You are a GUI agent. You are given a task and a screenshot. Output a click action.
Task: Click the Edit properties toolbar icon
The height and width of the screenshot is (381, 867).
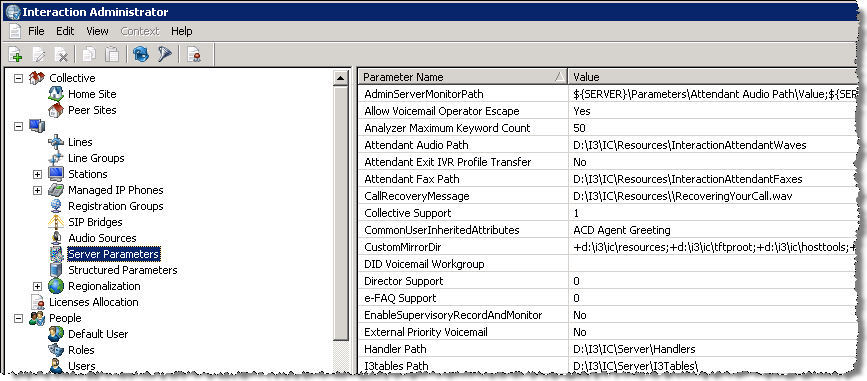[39, 54]
